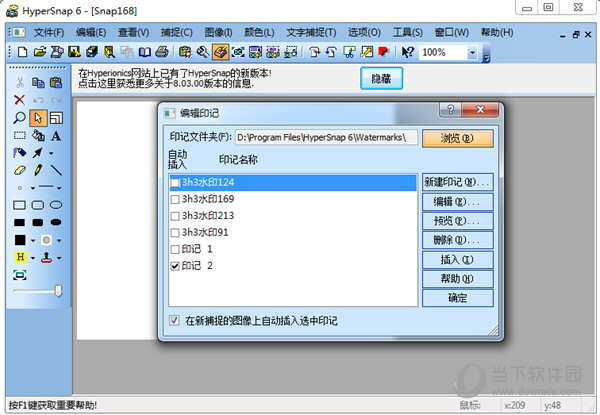Select the straight line tool
Viewport: 600px width, 415px height.
click(x=56, y=170)
